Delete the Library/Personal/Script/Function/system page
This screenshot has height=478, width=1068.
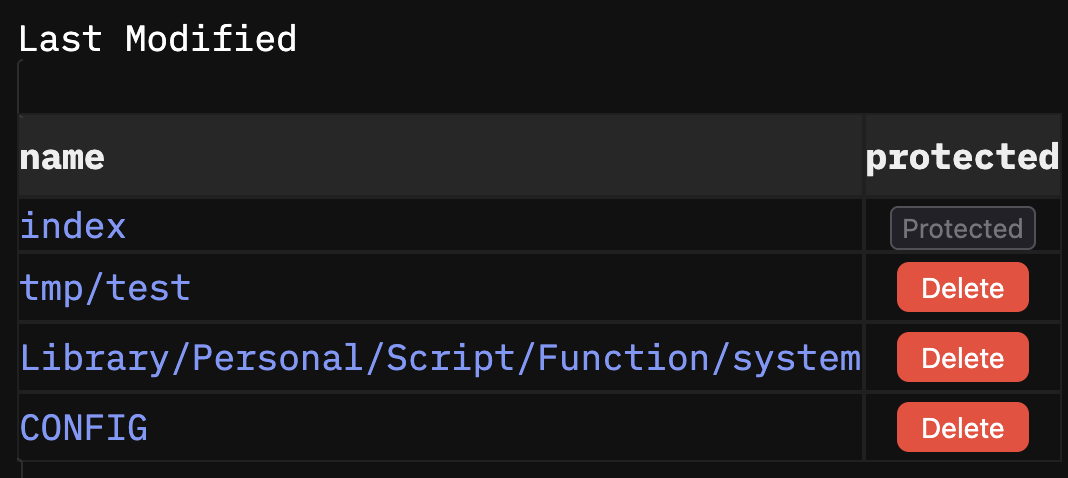[962, 357]
